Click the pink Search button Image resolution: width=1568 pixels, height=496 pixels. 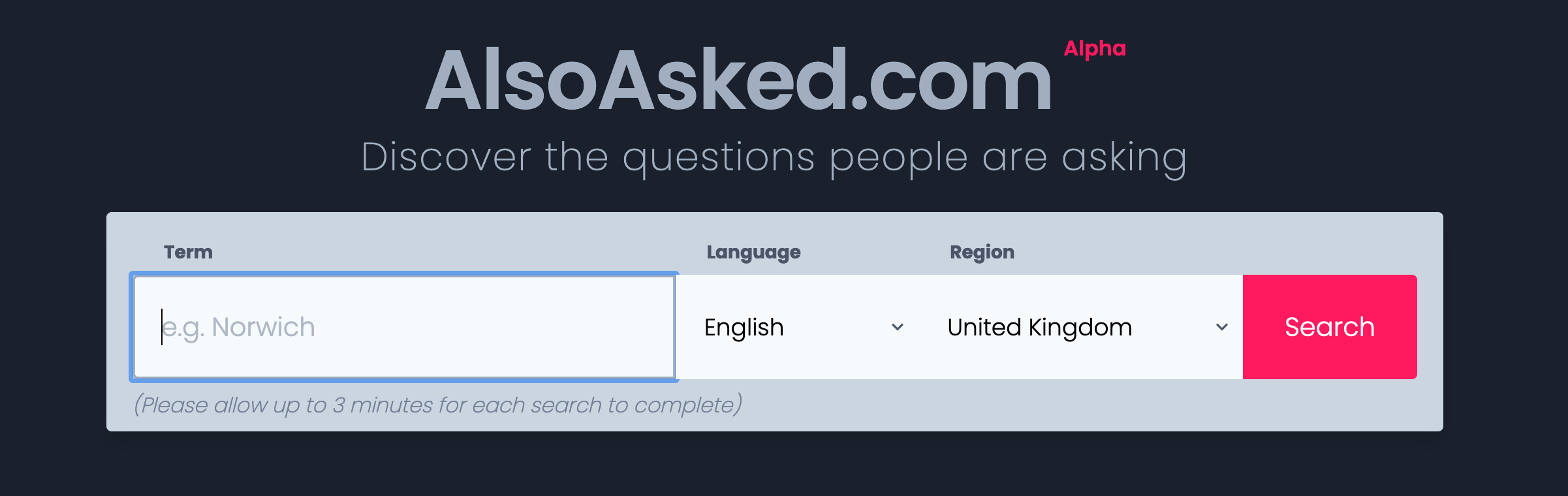(1330, 327)
